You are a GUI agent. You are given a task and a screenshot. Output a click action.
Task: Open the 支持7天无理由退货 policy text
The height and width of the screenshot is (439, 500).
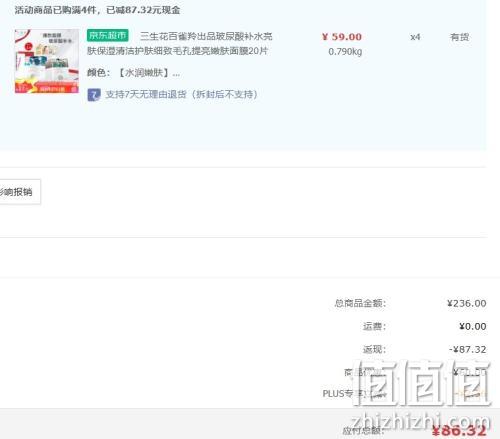point(181,94)
